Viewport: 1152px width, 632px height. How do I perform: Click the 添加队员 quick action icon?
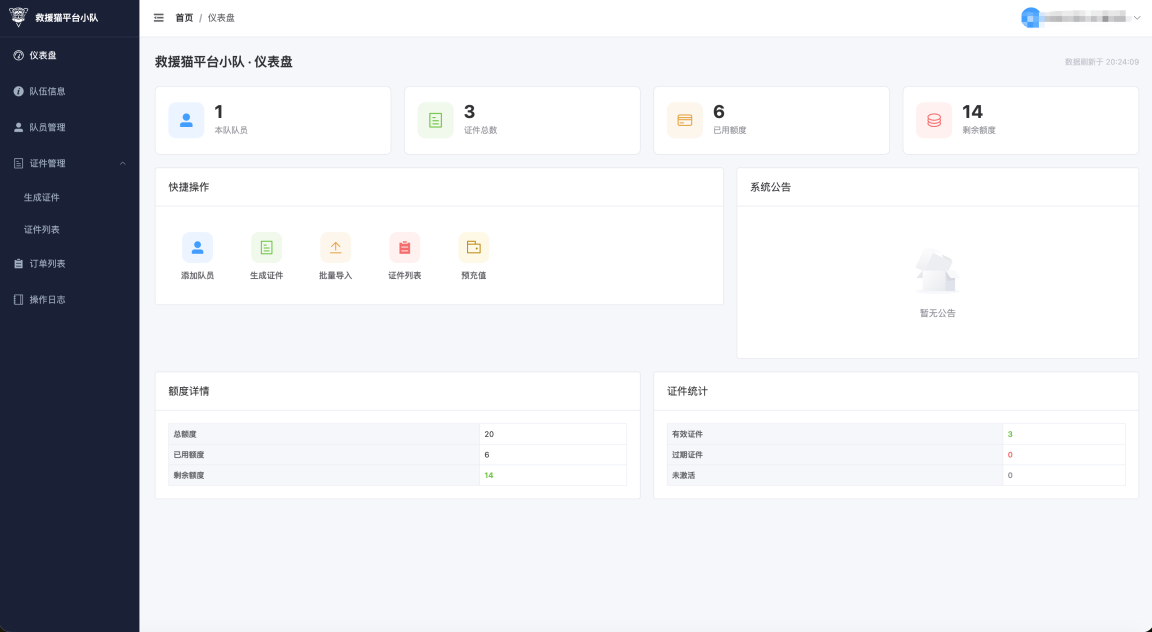coord(197,247)
